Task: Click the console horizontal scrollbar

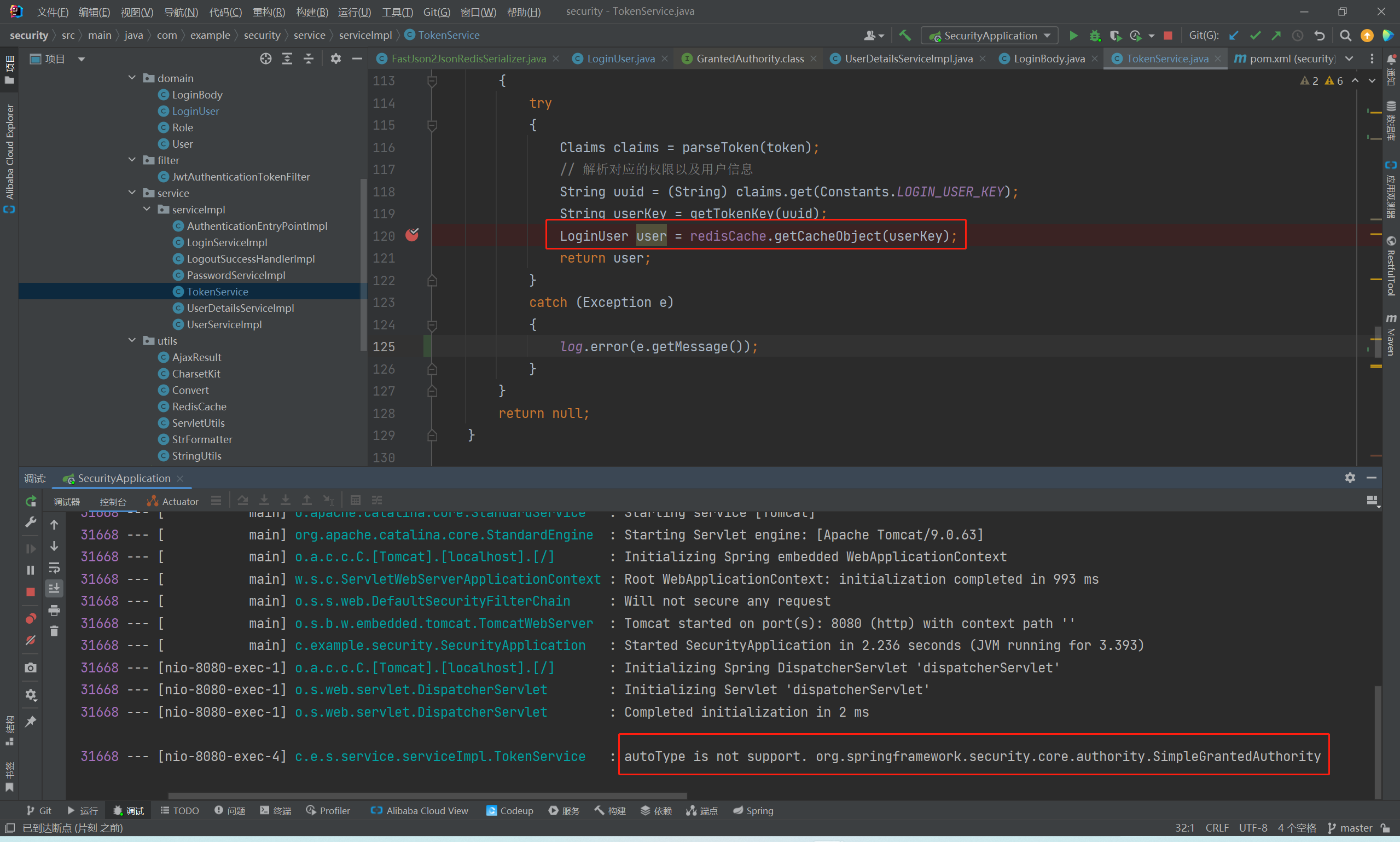Action: (428, 795)
